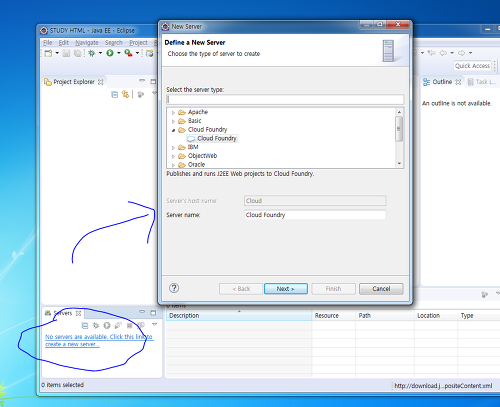Click the Back navigation arrow in toolbar
The image size is (500, 407).
(443, 53)
